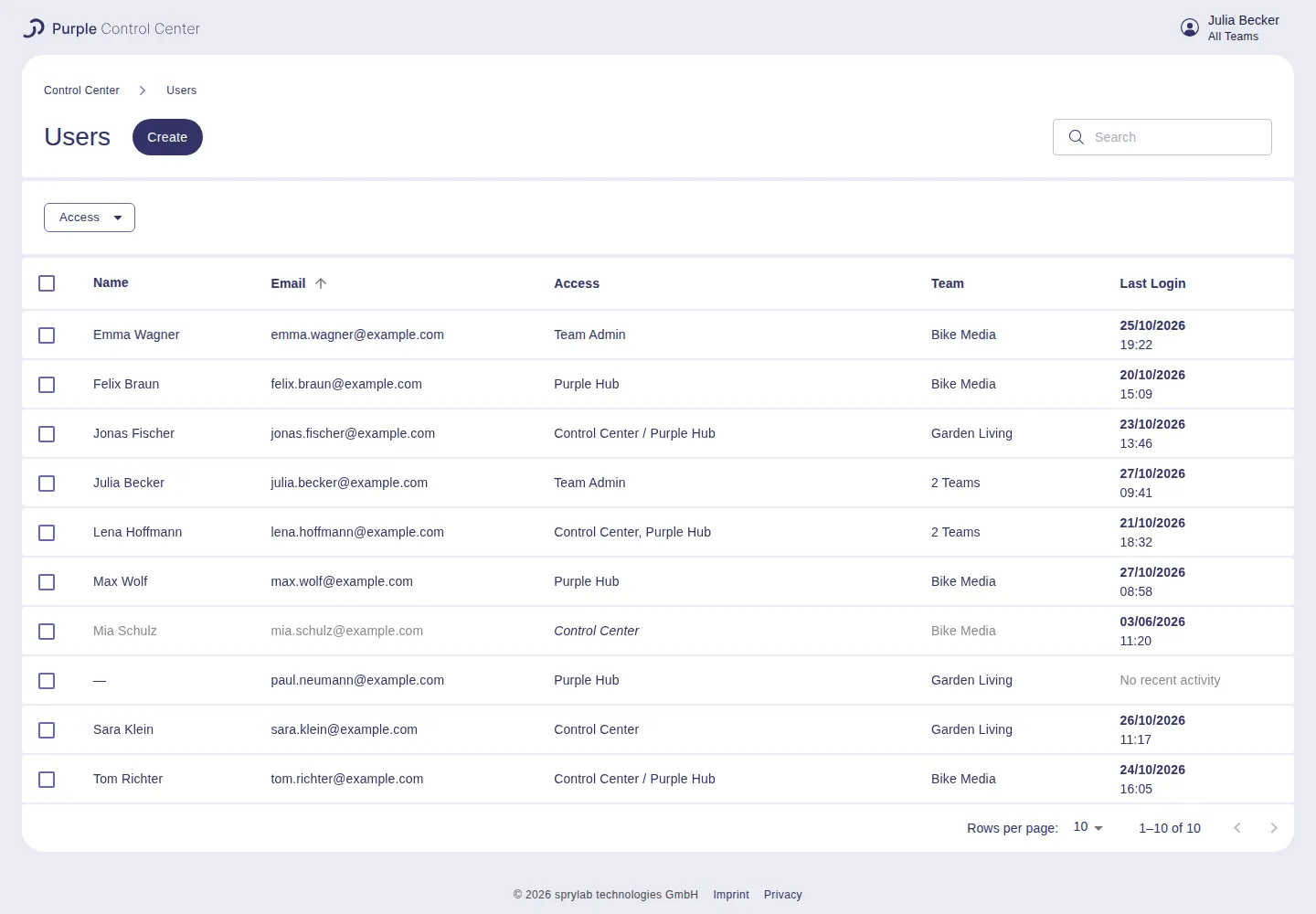Click the Lena Hoffmann name cell
Screen dimensions: 1316x914
coord(137,532)
